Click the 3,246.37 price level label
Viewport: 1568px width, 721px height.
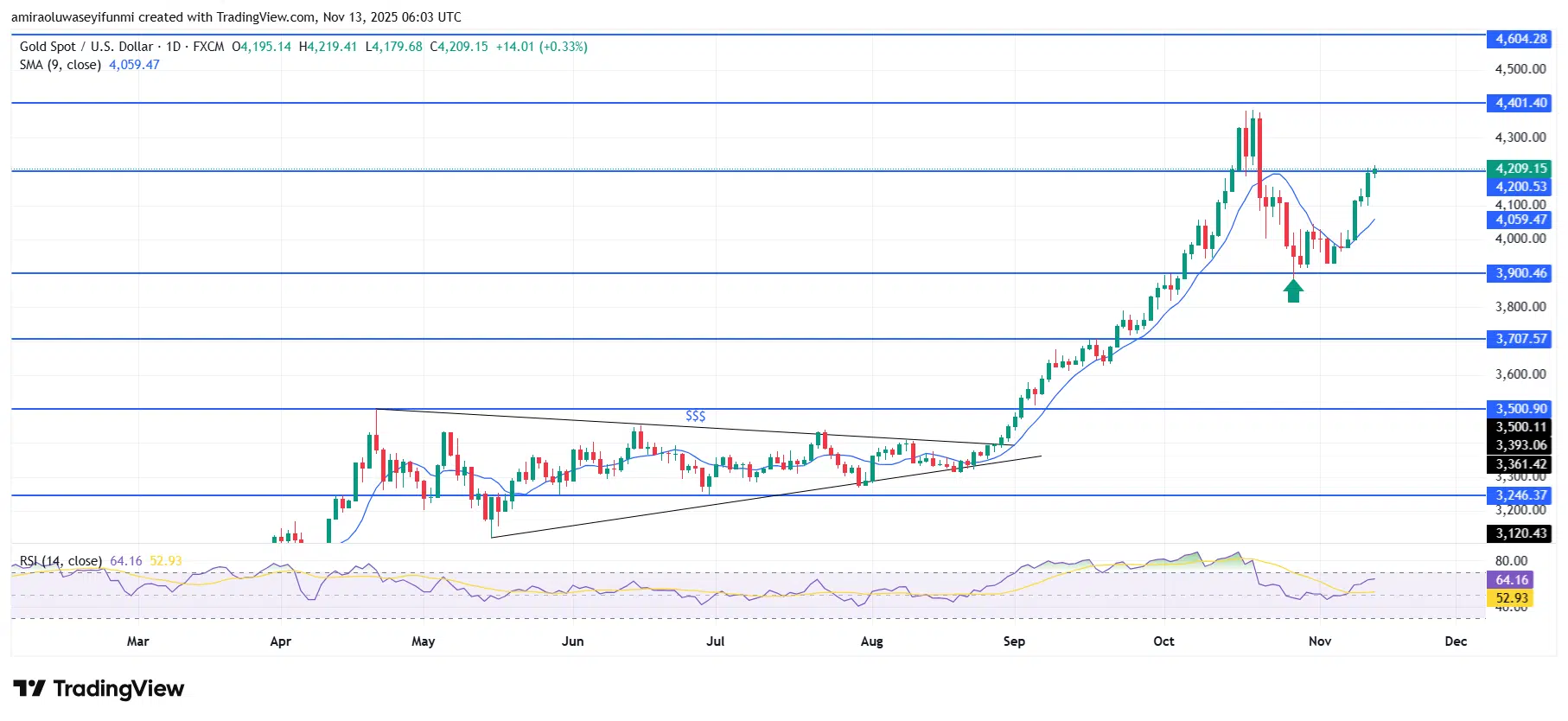pyautogui.click(x=1520, y=495)
